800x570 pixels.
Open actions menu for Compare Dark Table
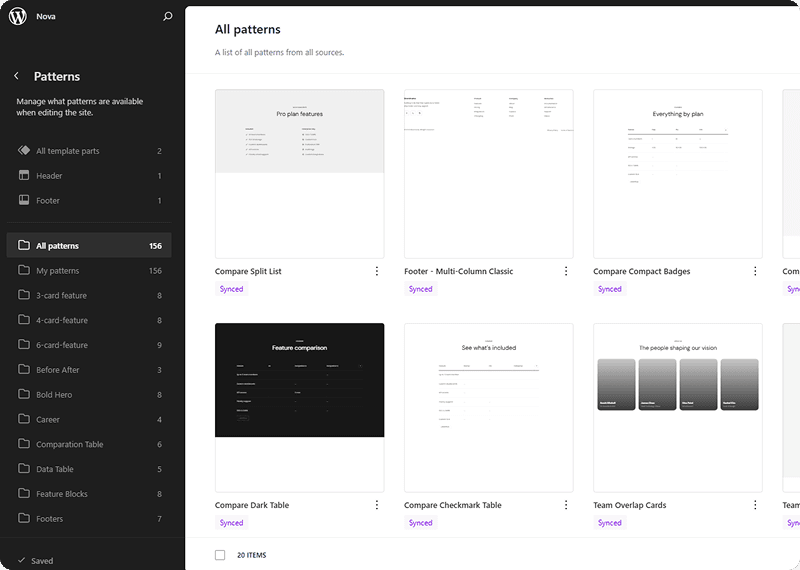(x=377, y=505)
